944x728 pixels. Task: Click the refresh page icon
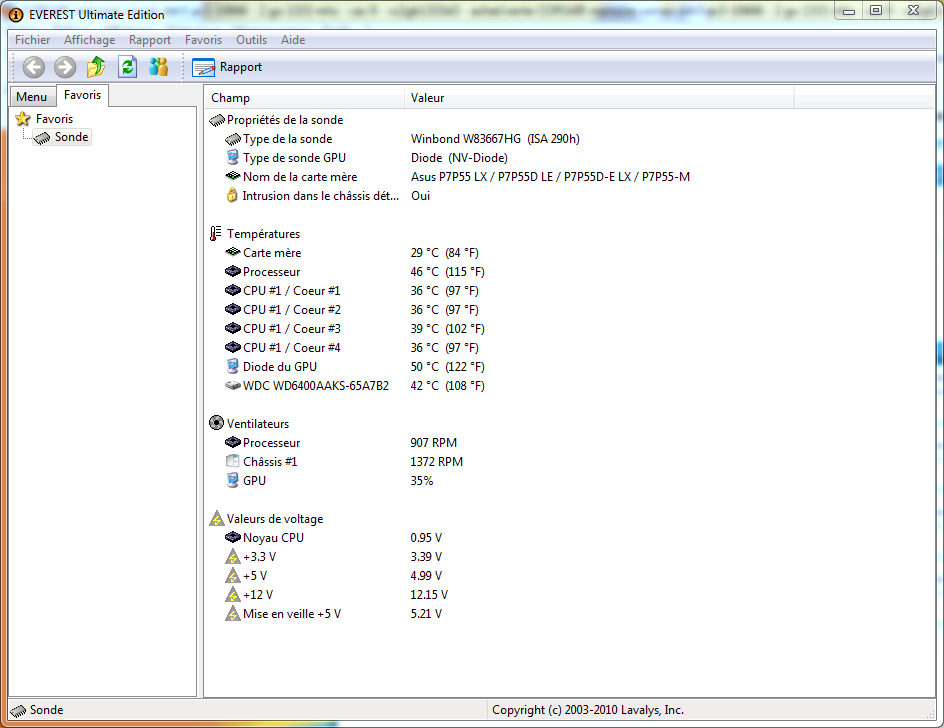[x=127, y=66]
